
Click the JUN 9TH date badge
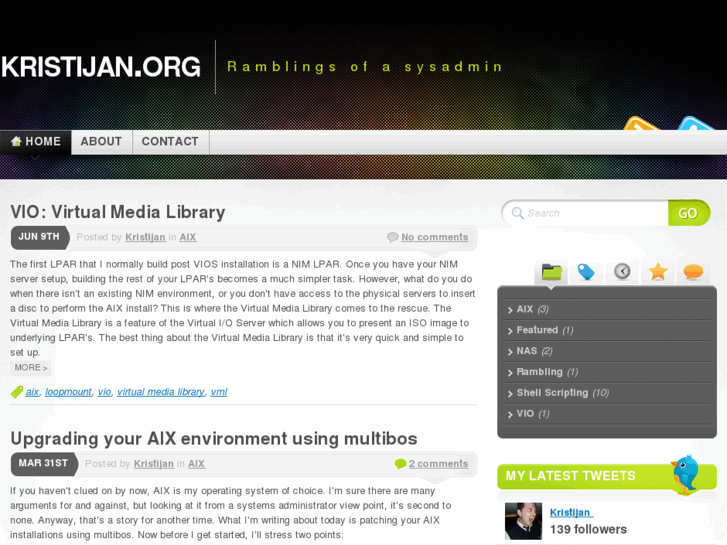click(x=40, y=237)
